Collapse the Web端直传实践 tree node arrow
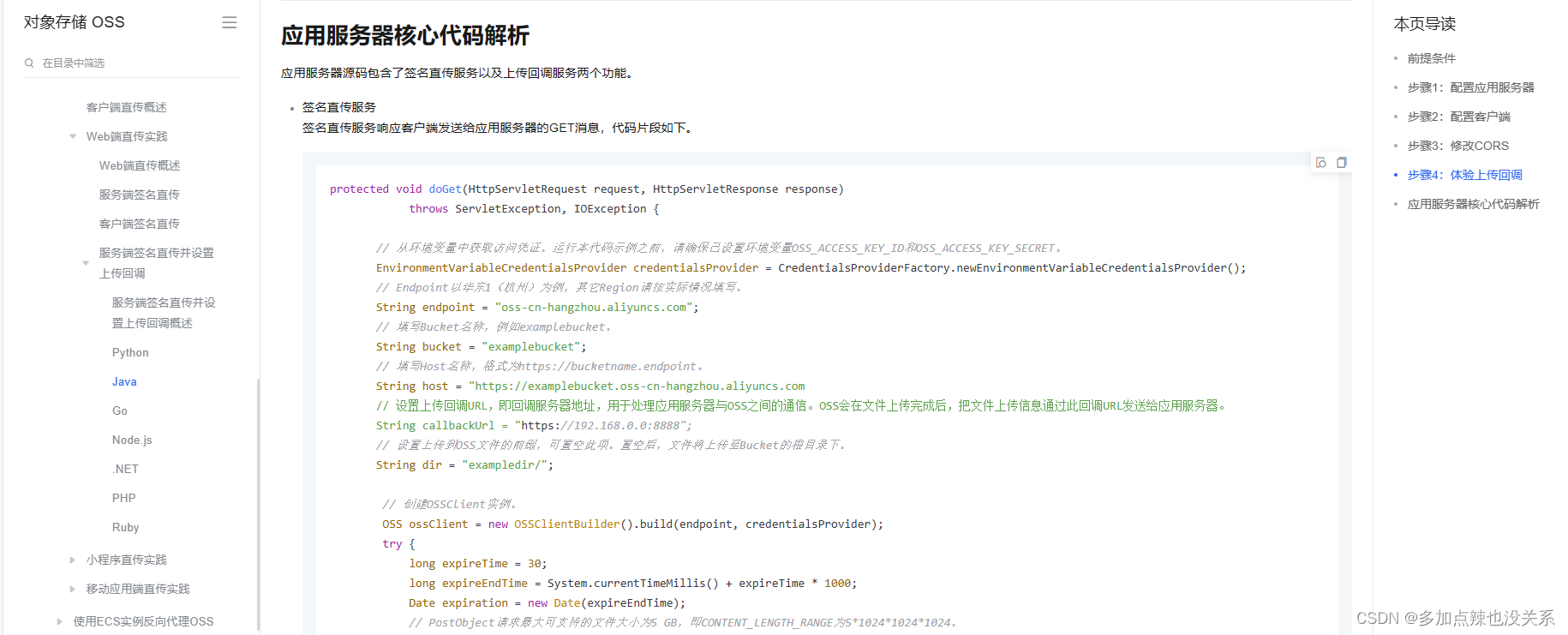The image size is (1568, 635). 73,136
